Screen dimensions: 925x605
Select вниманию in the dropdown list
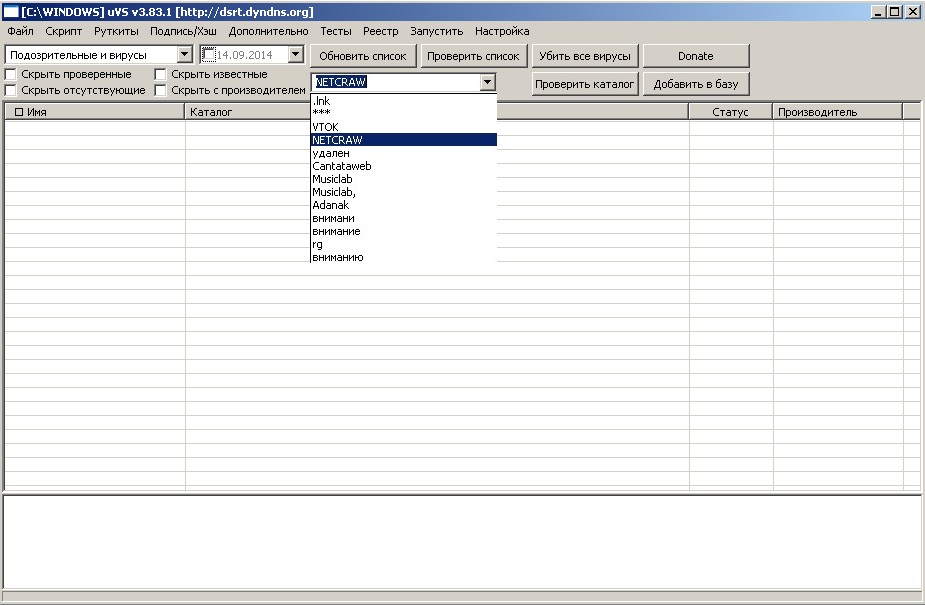(x=404, y=257)
